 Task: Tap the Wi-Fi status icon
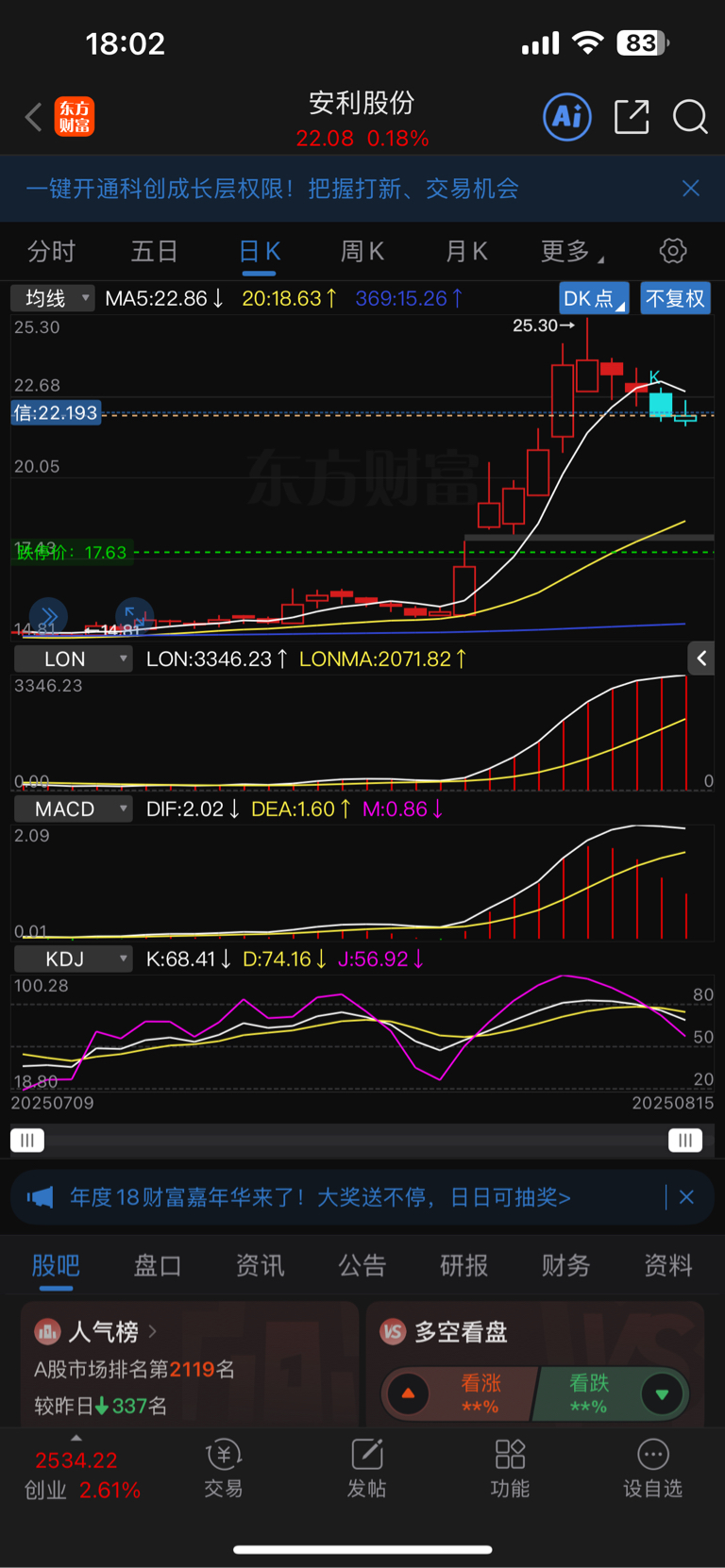(x=588, y=42)
